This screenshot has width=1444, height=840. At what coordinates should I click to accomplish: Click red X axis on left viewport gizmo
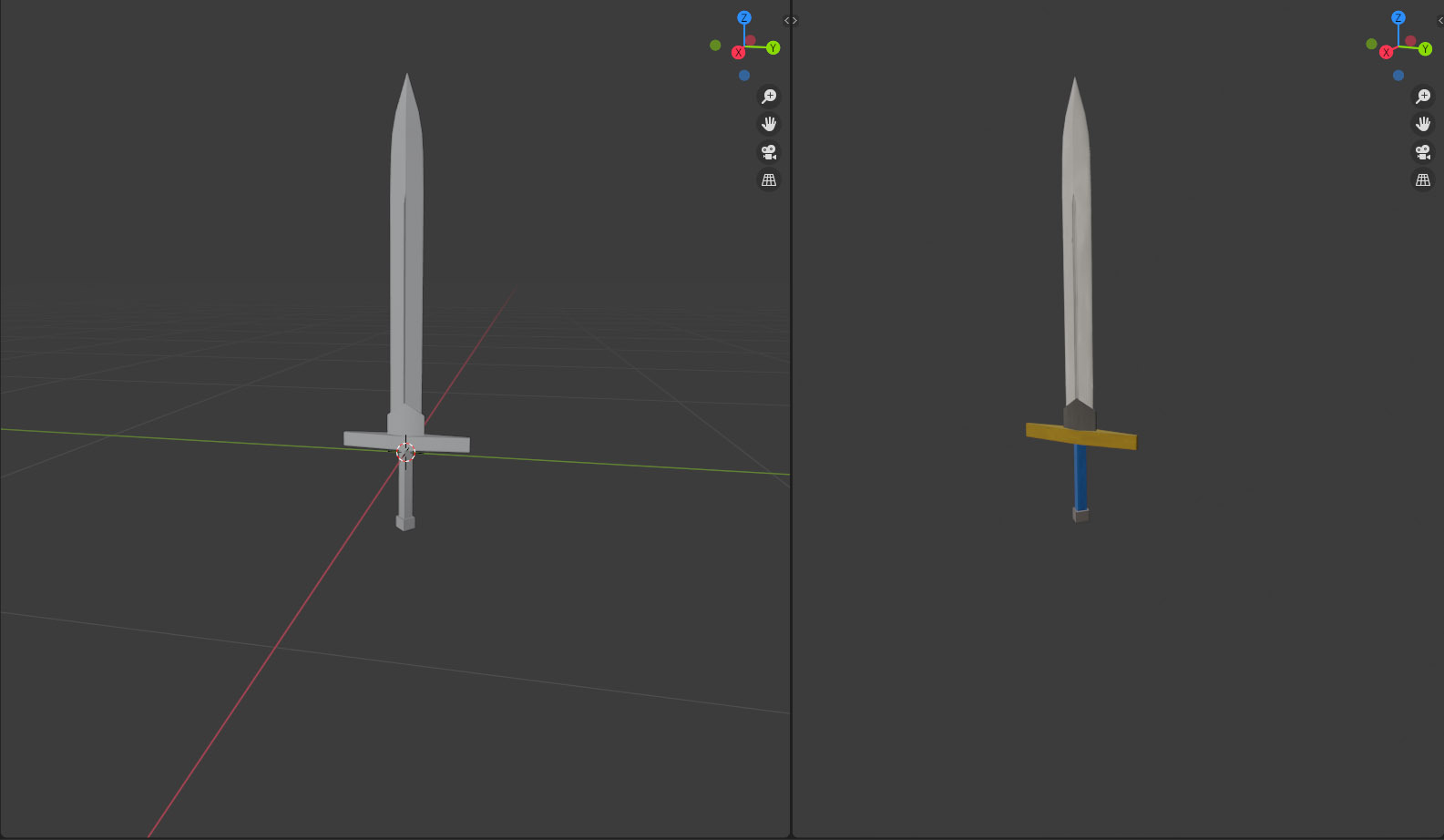(x=739, y=53)
